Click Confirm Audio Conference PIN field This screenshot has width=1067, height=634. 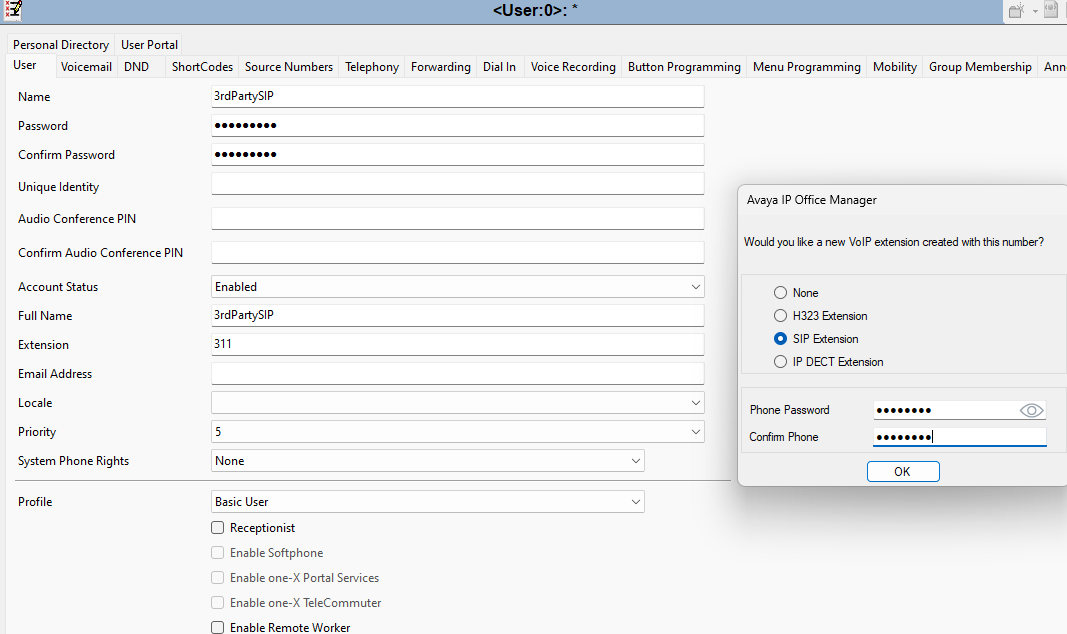pos(457,252)
